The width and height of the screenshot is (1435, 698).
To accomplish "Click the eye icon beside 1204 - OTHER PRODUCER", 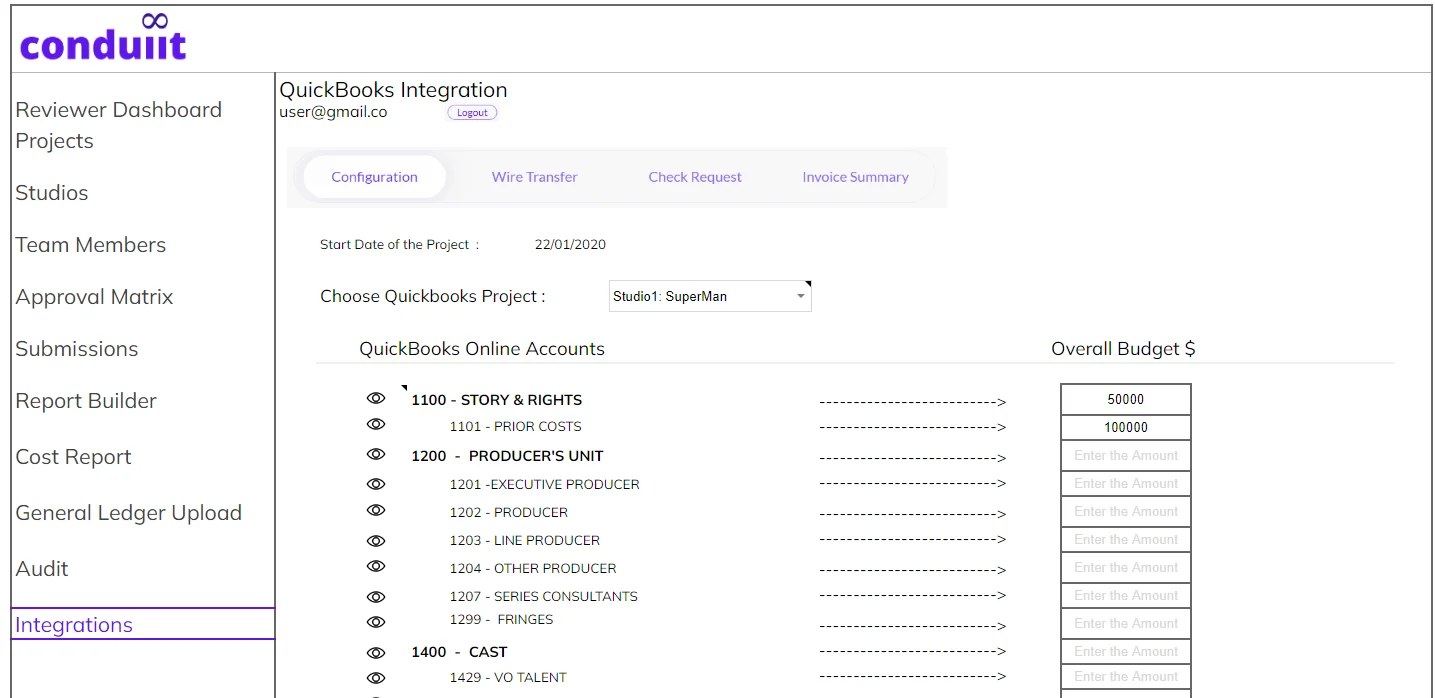I will [x=376, y=566].
